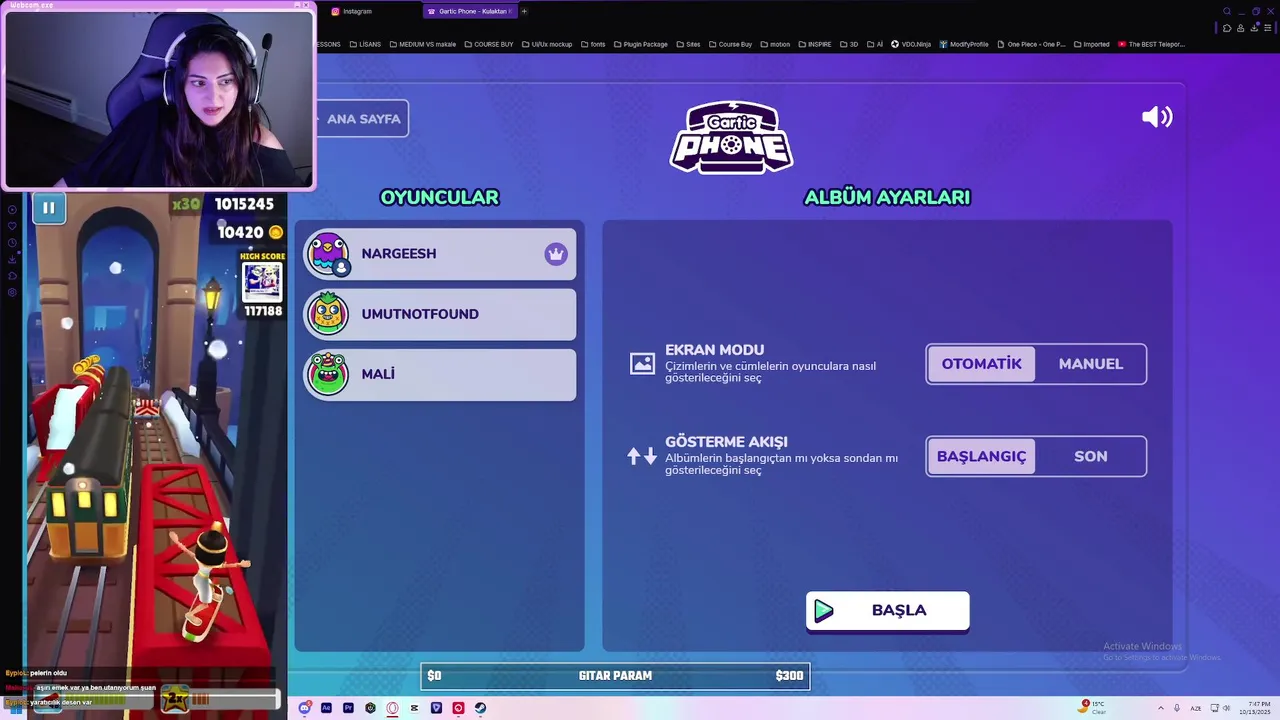Click the up-down arrows beside GÖSTERME AKIŞI
The image size is (1280, 720).
[x=642, y=456]
